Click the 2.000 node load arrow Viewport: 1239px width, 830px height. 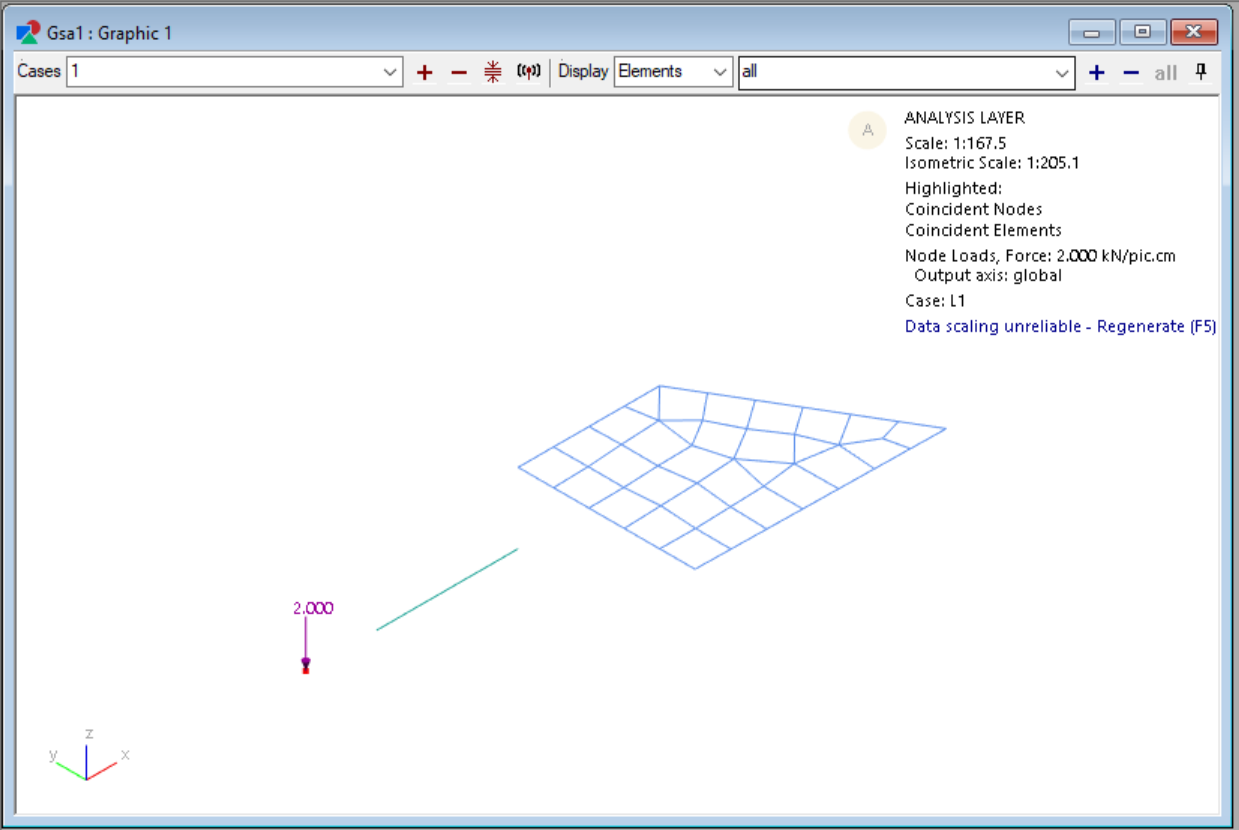[x=306, y=640]
